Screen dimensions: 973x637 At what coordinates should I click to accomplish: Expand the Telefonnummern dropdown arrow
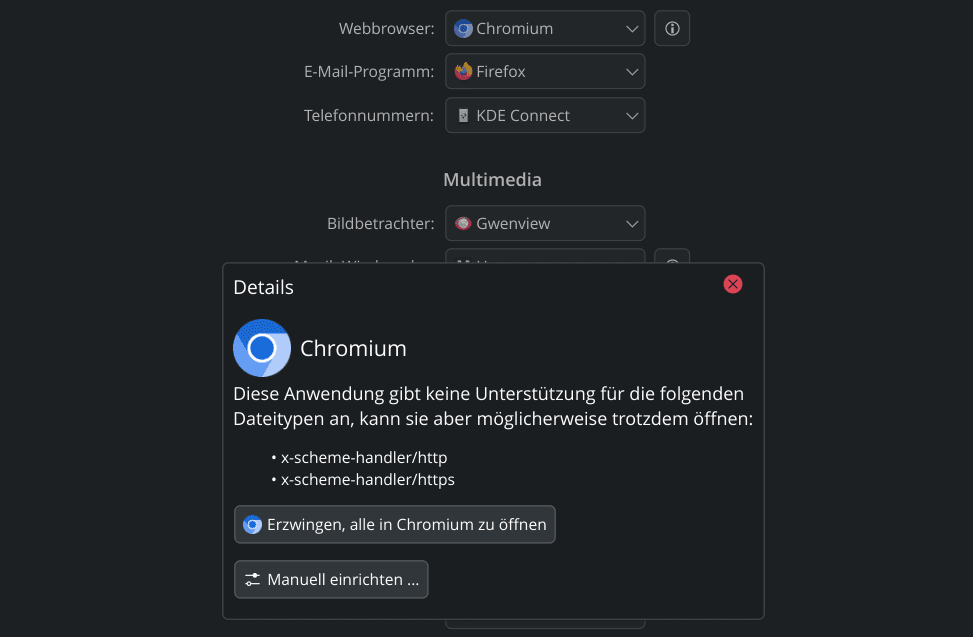click(632, 115)
